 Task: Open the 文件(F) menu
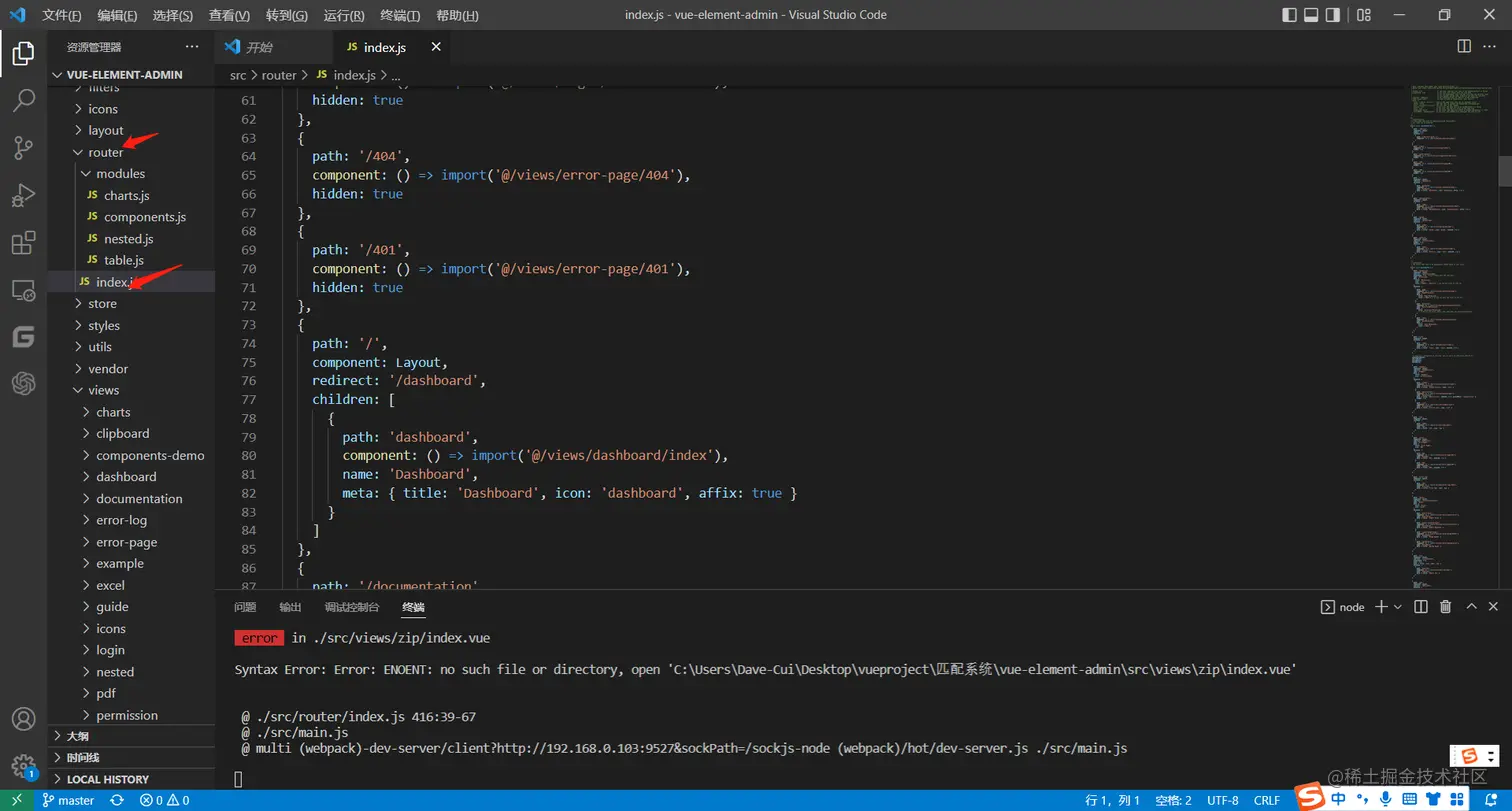pyautogui.click(x=62, y=15)
